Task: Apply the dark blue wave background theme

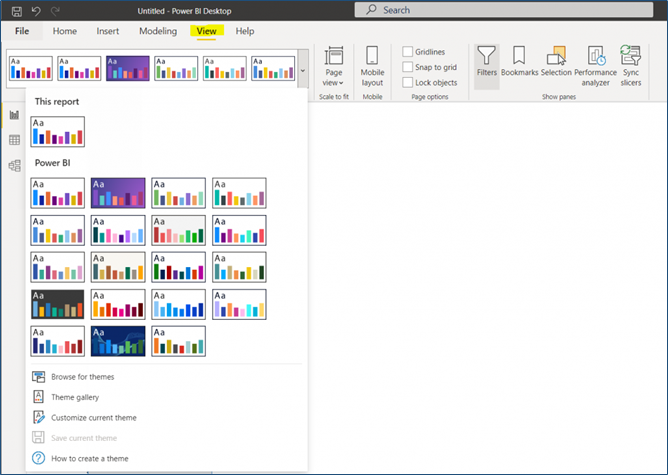Action: pyautogui.click(x=118, y=341)
